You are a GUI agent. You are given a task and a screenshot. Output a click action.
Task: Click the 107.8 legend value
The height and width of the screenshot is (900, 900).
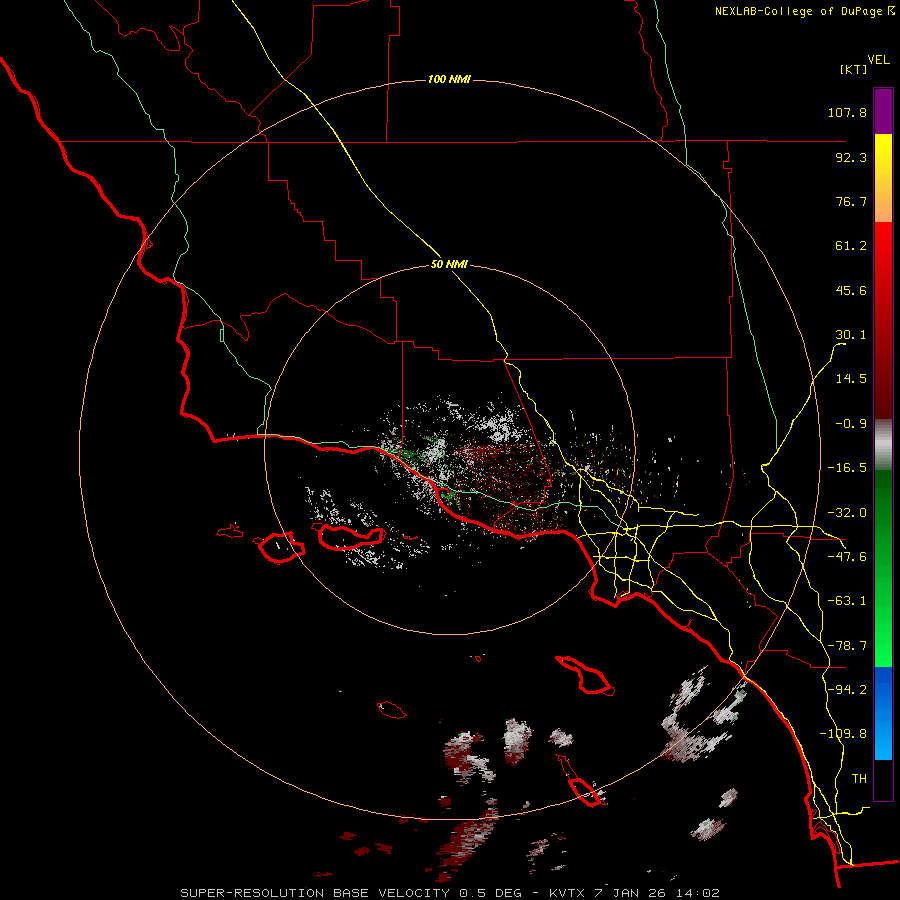[x=847, y=112]
